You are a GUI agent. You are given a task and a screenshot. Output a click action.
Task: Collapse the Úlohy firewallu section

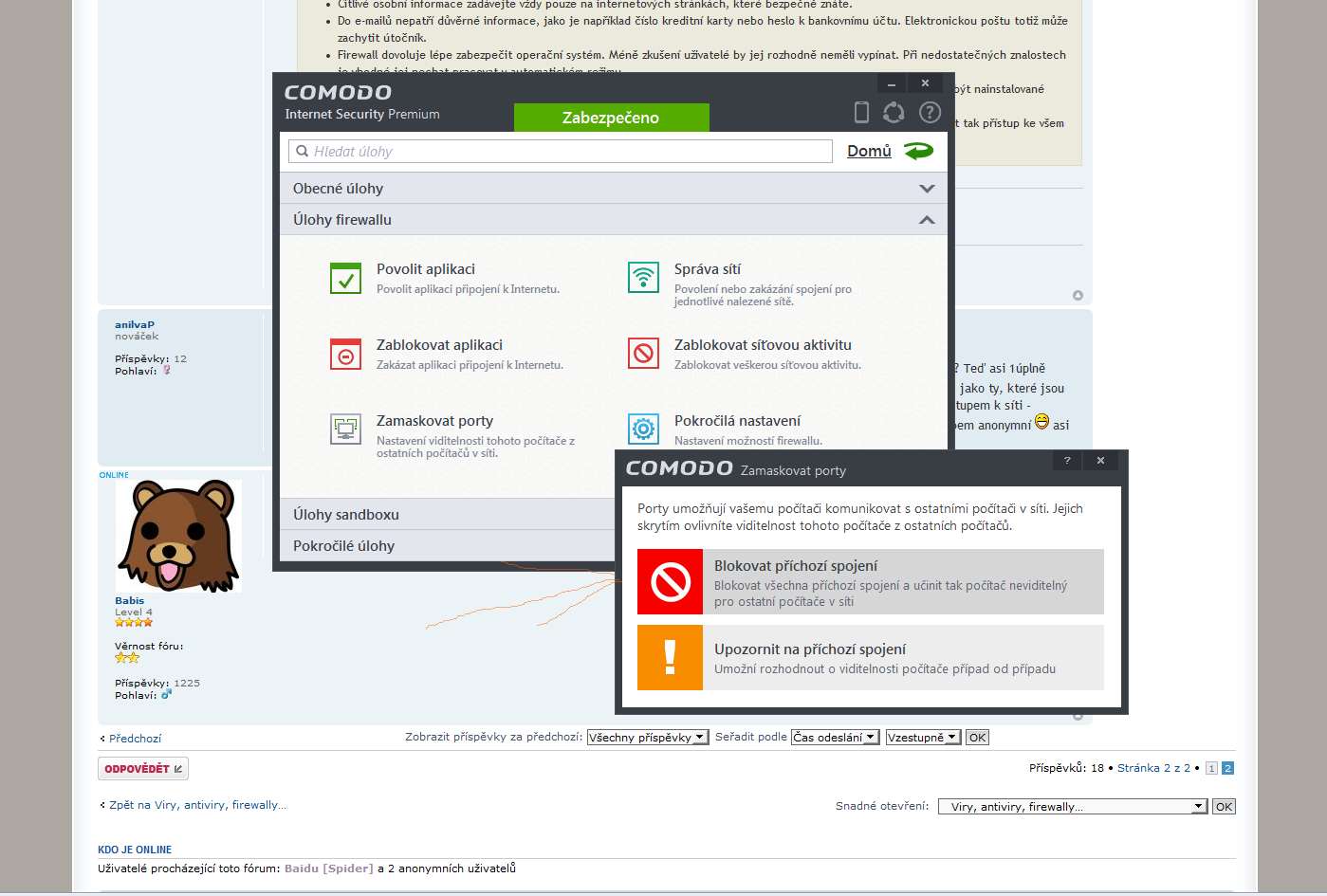614,219
